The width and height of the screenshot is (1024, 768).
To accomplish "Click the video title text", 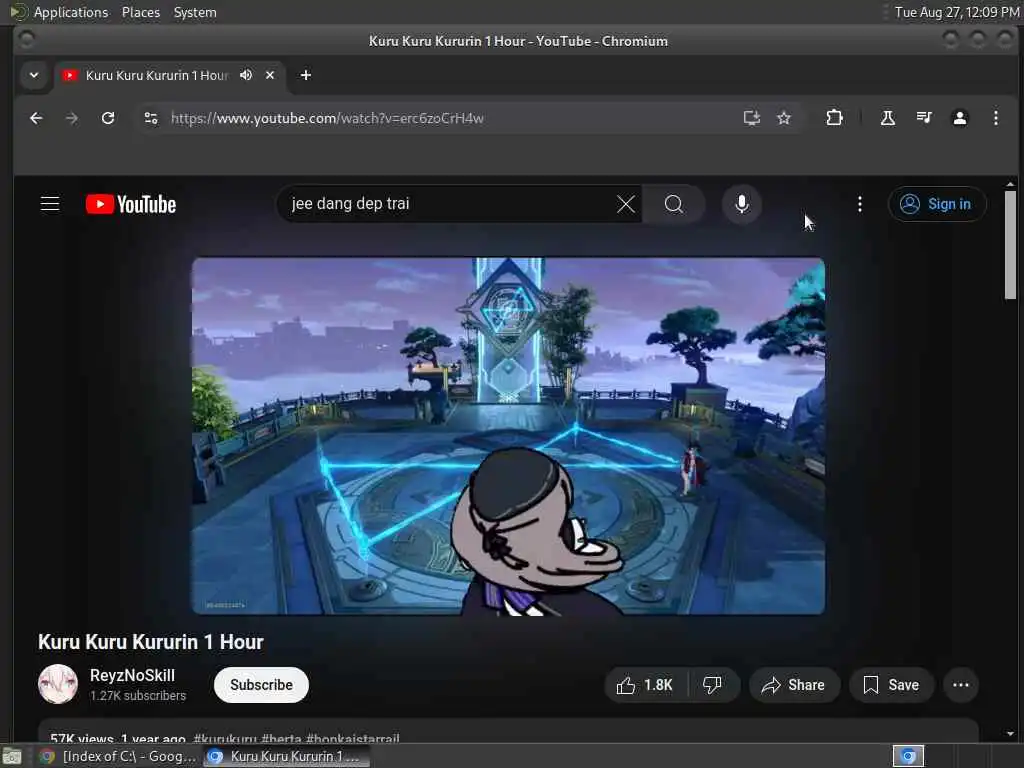I will pyautogui.click(x=151, y=642).
